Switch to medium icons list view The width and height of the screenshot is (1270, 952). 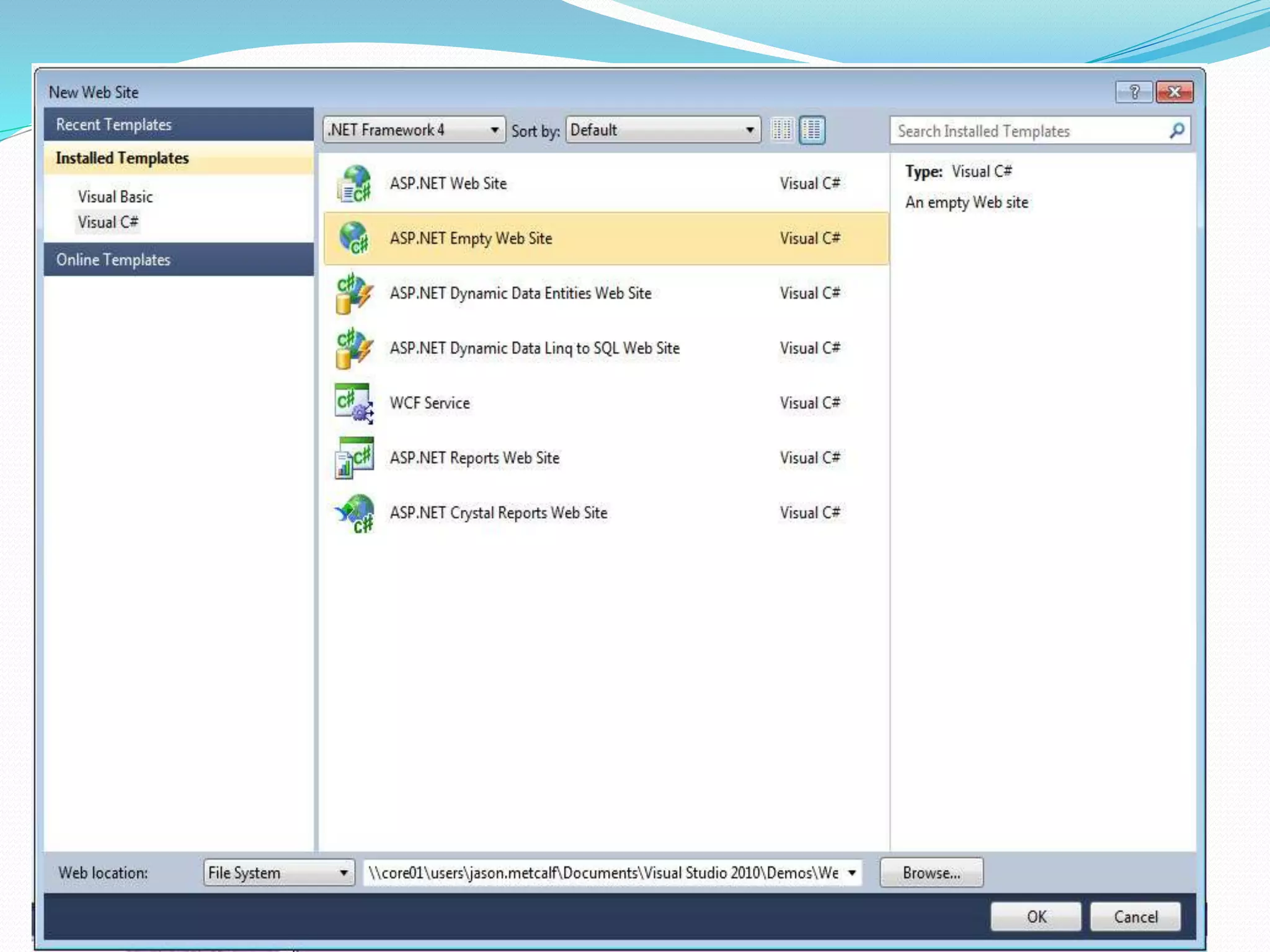[812, 130]
